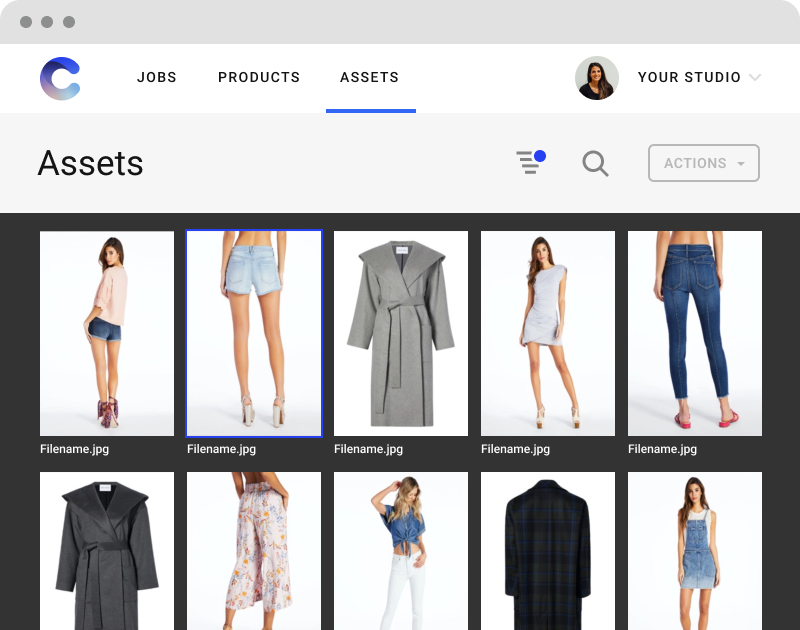Pick the denim tie-front top and white jeans photo
Image resolution: width=800 pixels, height=630 pixels.
tap(401, 551)
